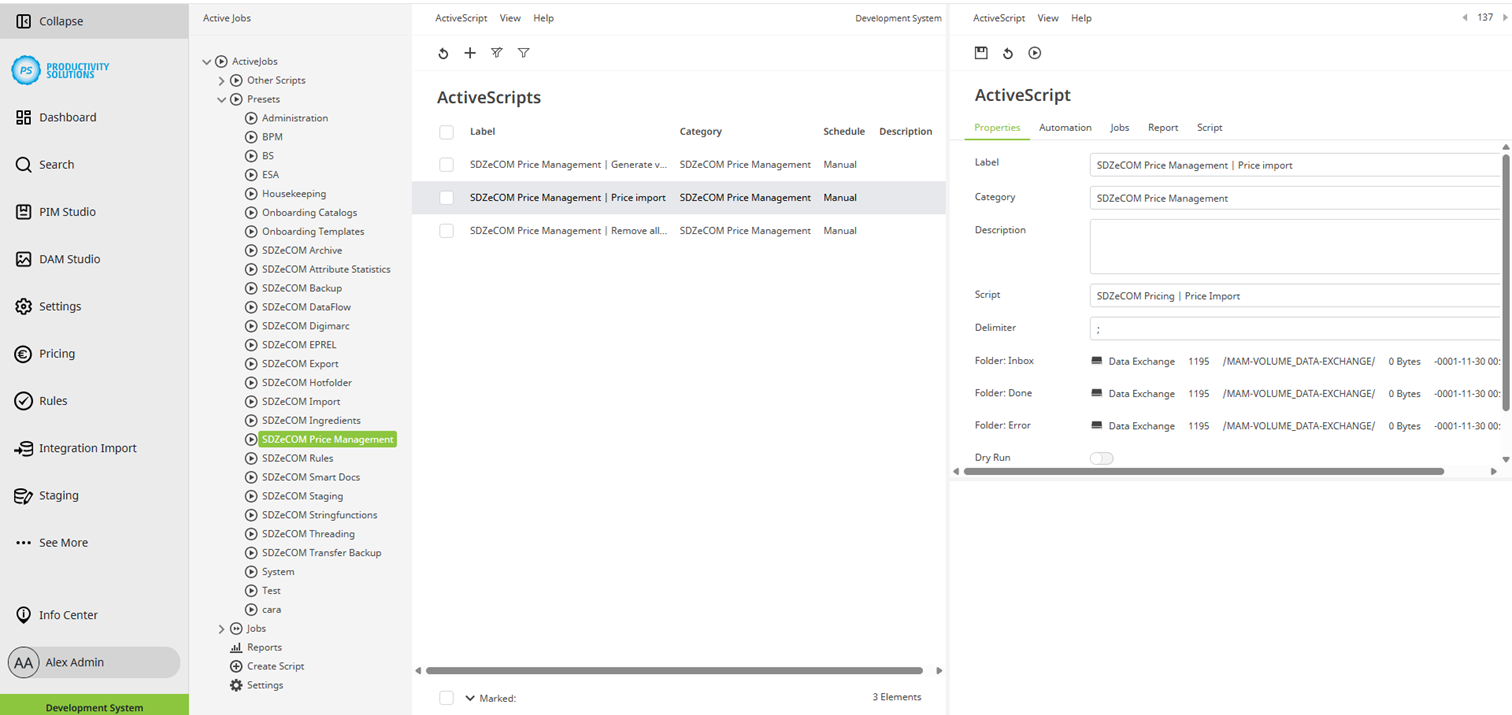Image resolution: width=1512 pixels, height=715 pixels.
Task: Open the DAM Studio section
Action: (69, 258)
